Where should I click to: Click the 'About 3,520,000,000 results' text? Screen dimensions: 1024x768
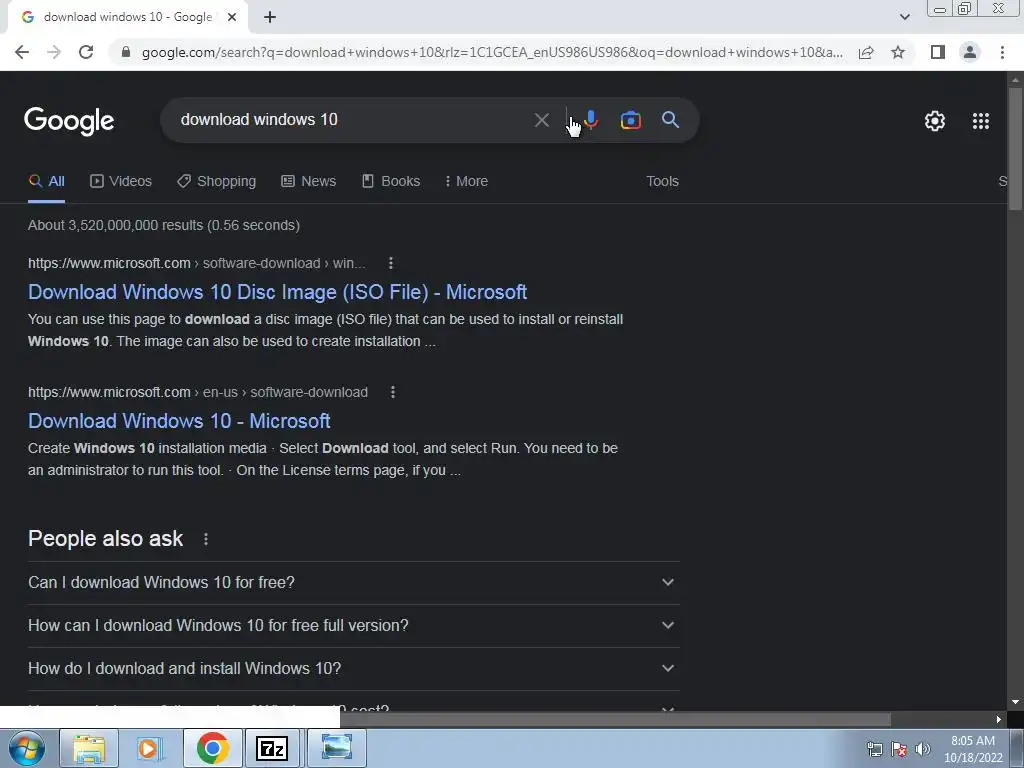[x=164, y=225]
